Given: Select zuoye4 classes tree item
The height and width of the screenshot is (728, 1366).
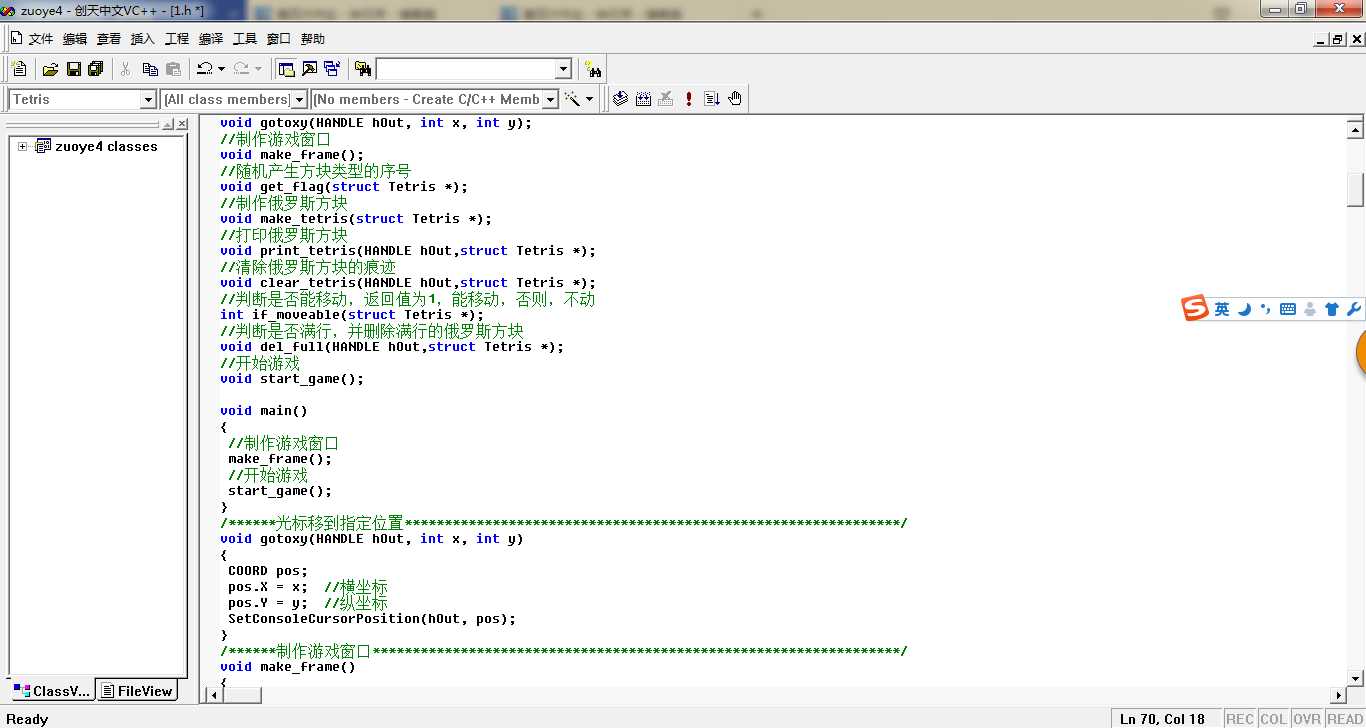Looking at the screenshot, I should pos(105,146).
